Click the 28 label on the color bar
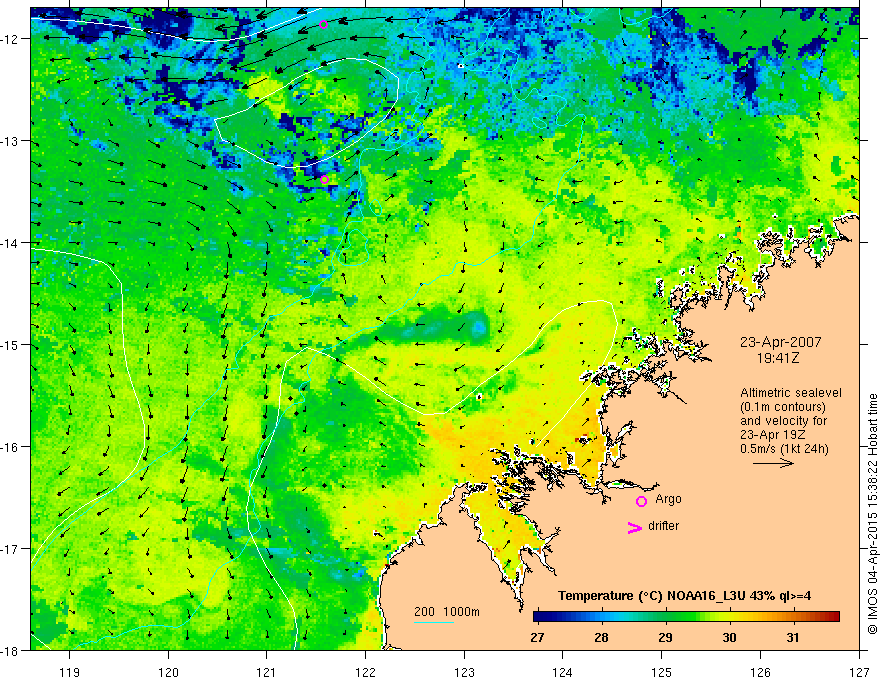The image size is (880, 680). pos(601,637)
